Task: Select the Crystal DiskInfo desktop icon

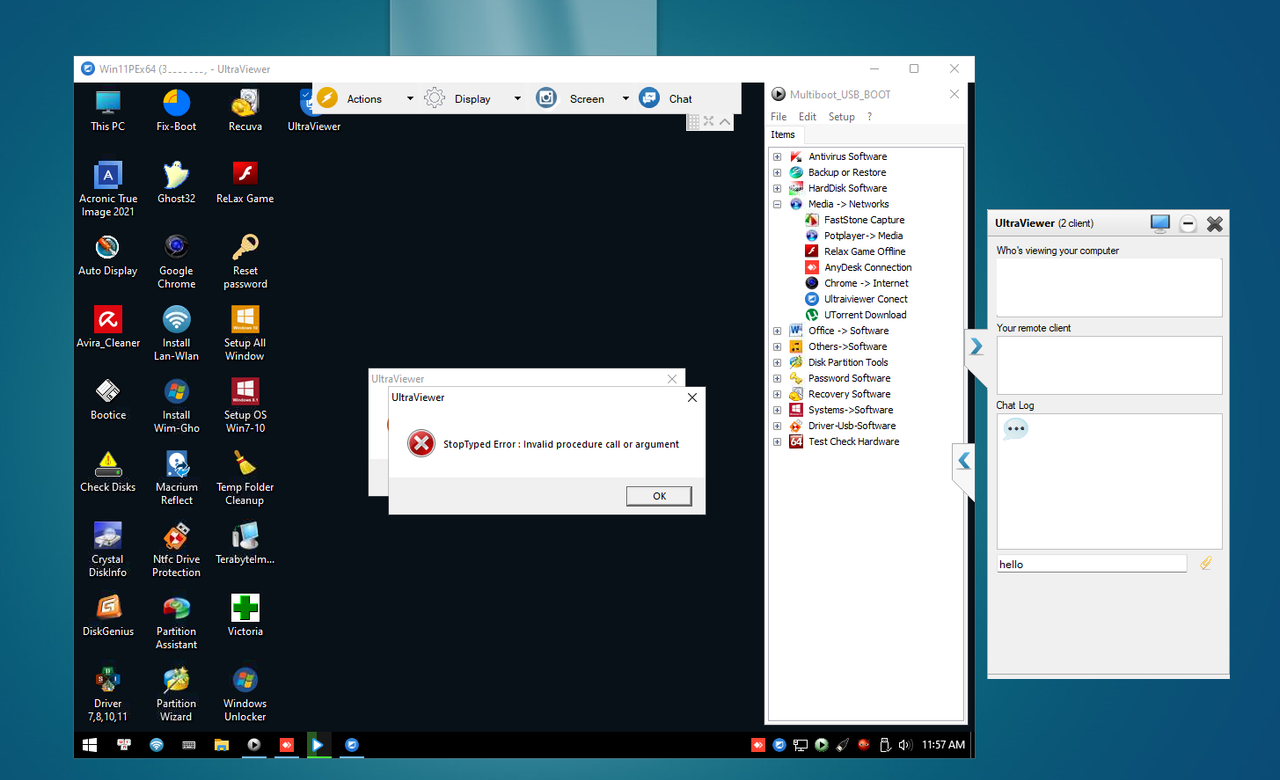Action: point(108,550)
